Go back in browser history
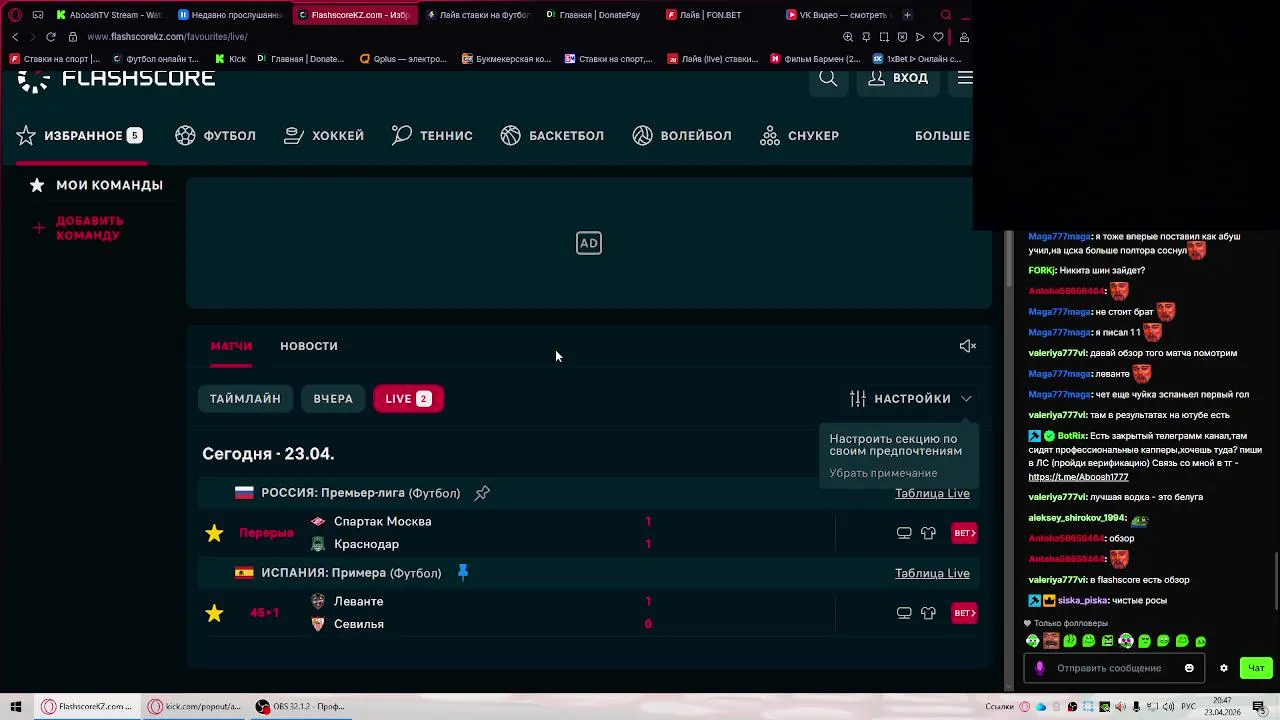Image resolution: width=1280 pixels, height=720 pixels. [14, 37]
